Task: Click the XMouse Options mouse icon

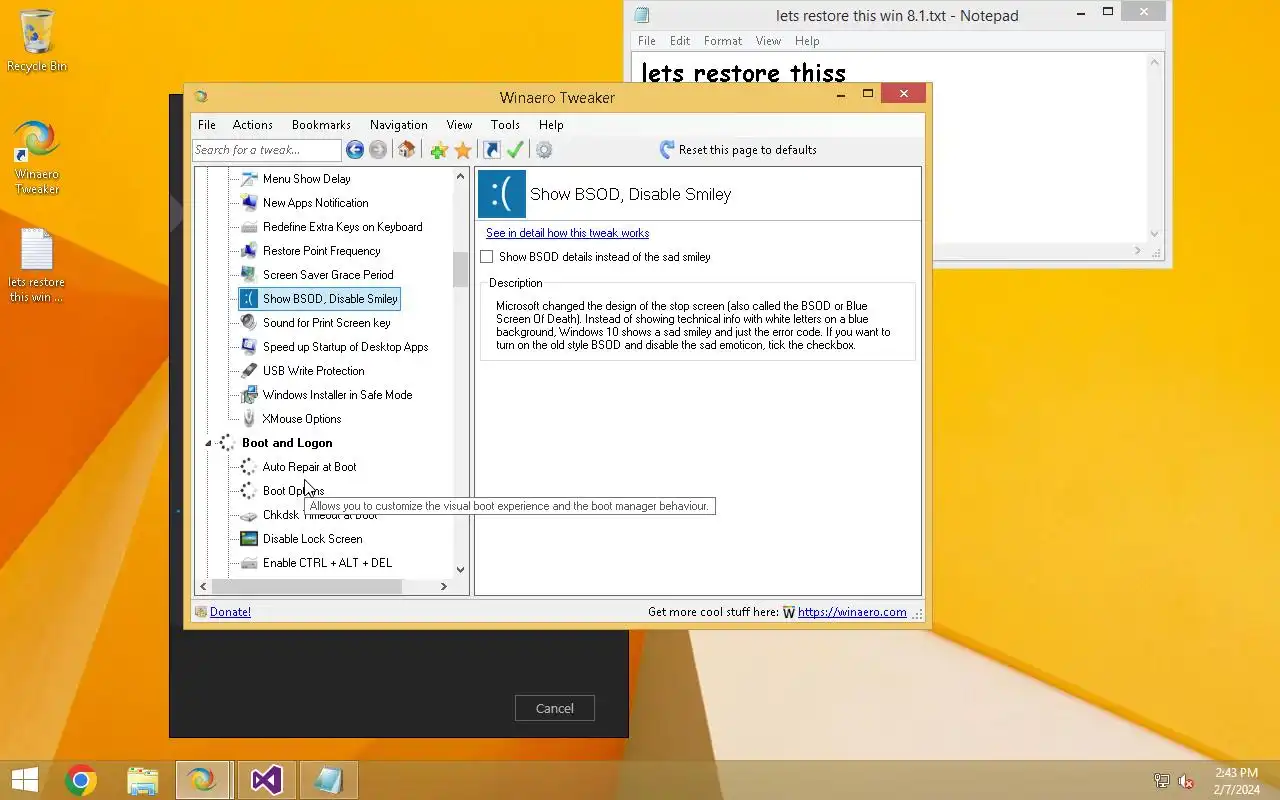Action: pos(249,419)
